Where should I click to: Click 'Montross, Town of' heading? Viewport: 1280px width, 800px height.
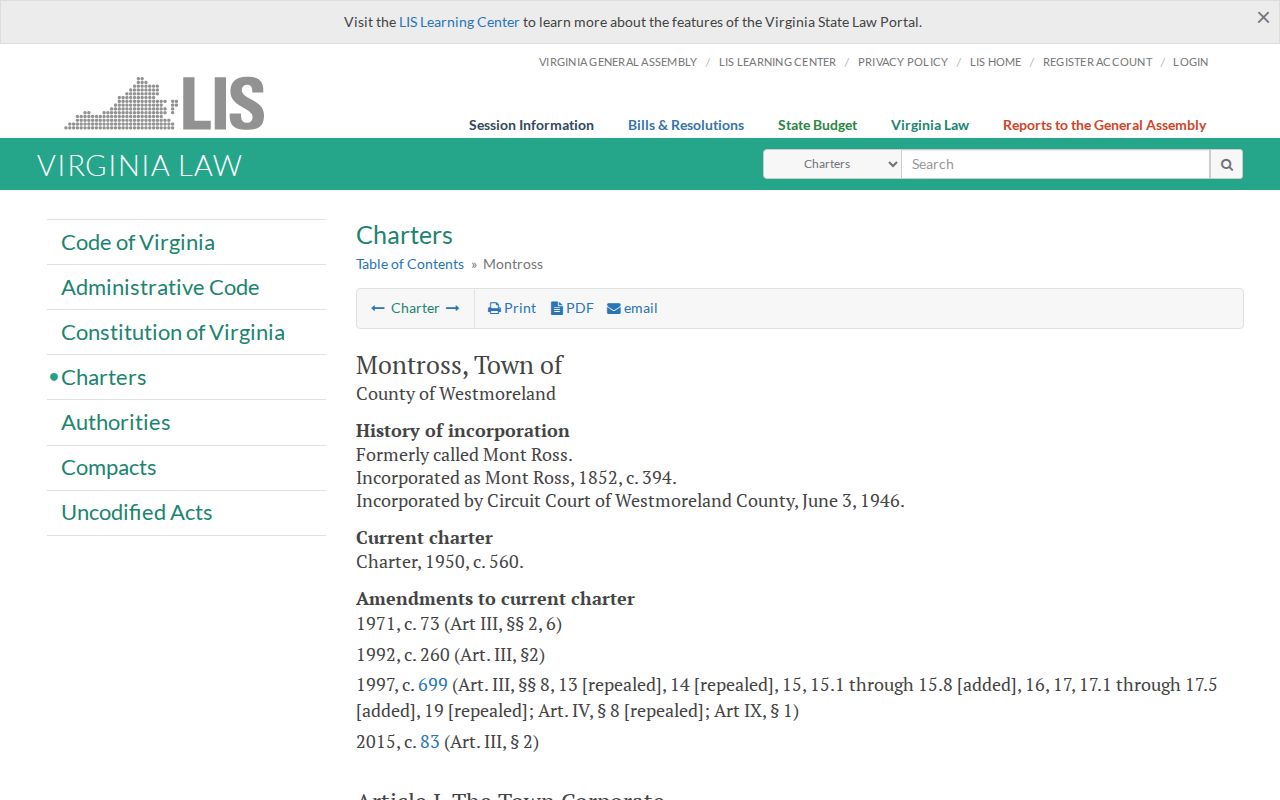(459, 365)
